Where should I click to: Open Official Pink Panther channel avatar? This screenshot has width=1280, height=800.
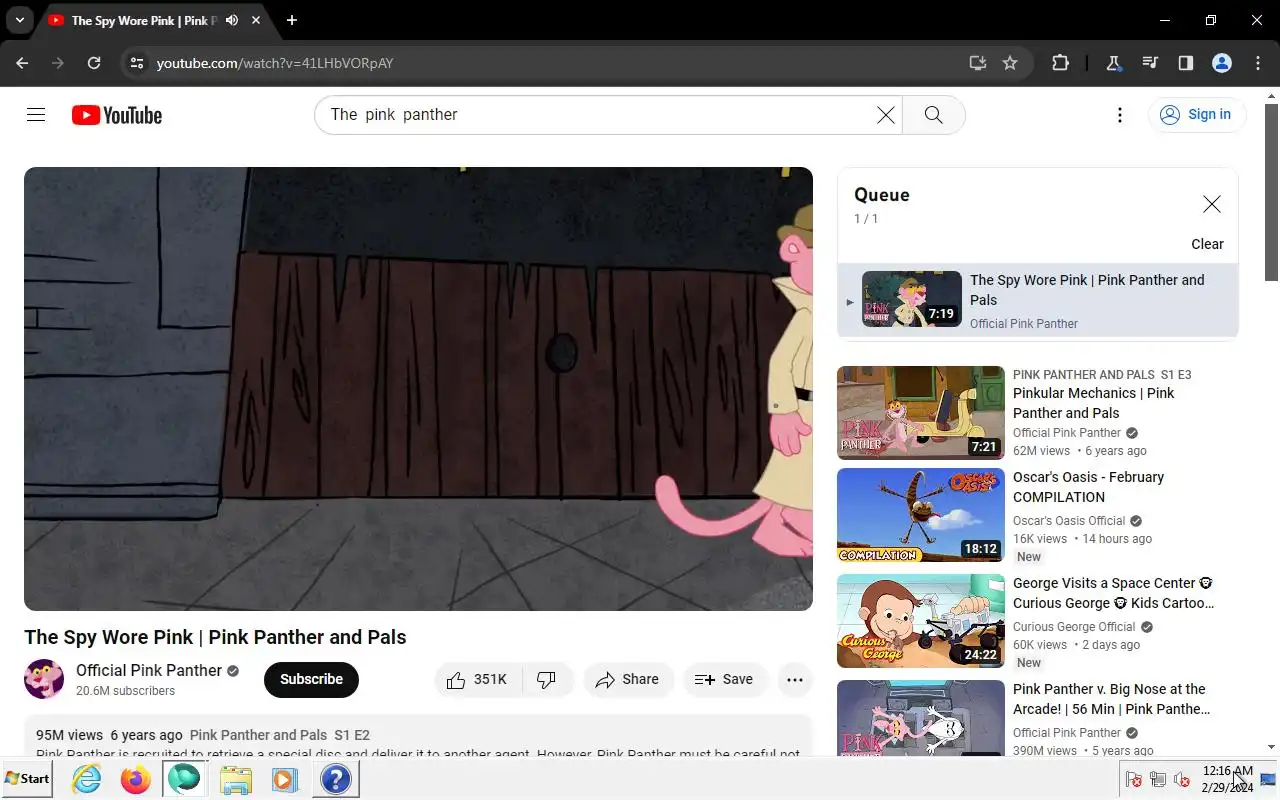coord(44,679)
